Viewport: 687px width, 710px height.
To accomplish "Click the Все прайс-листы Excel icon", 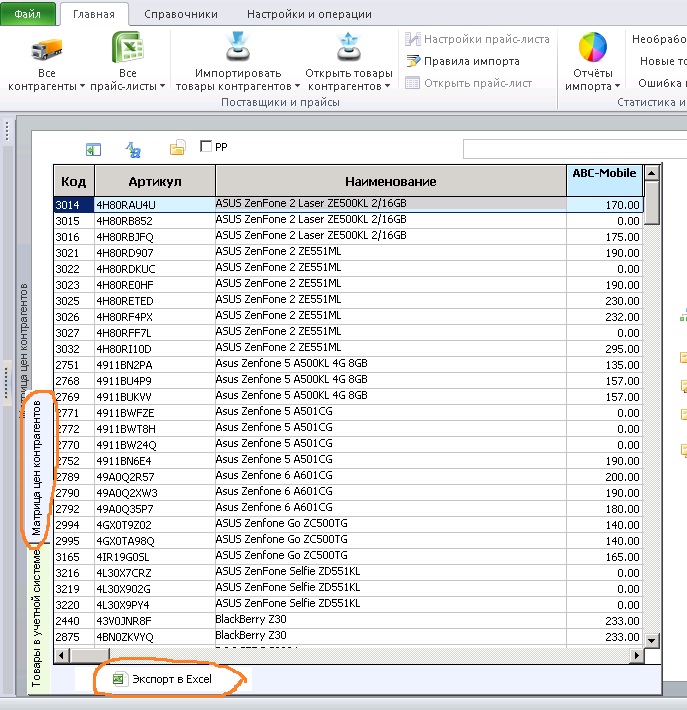I will tap(128, 47).
